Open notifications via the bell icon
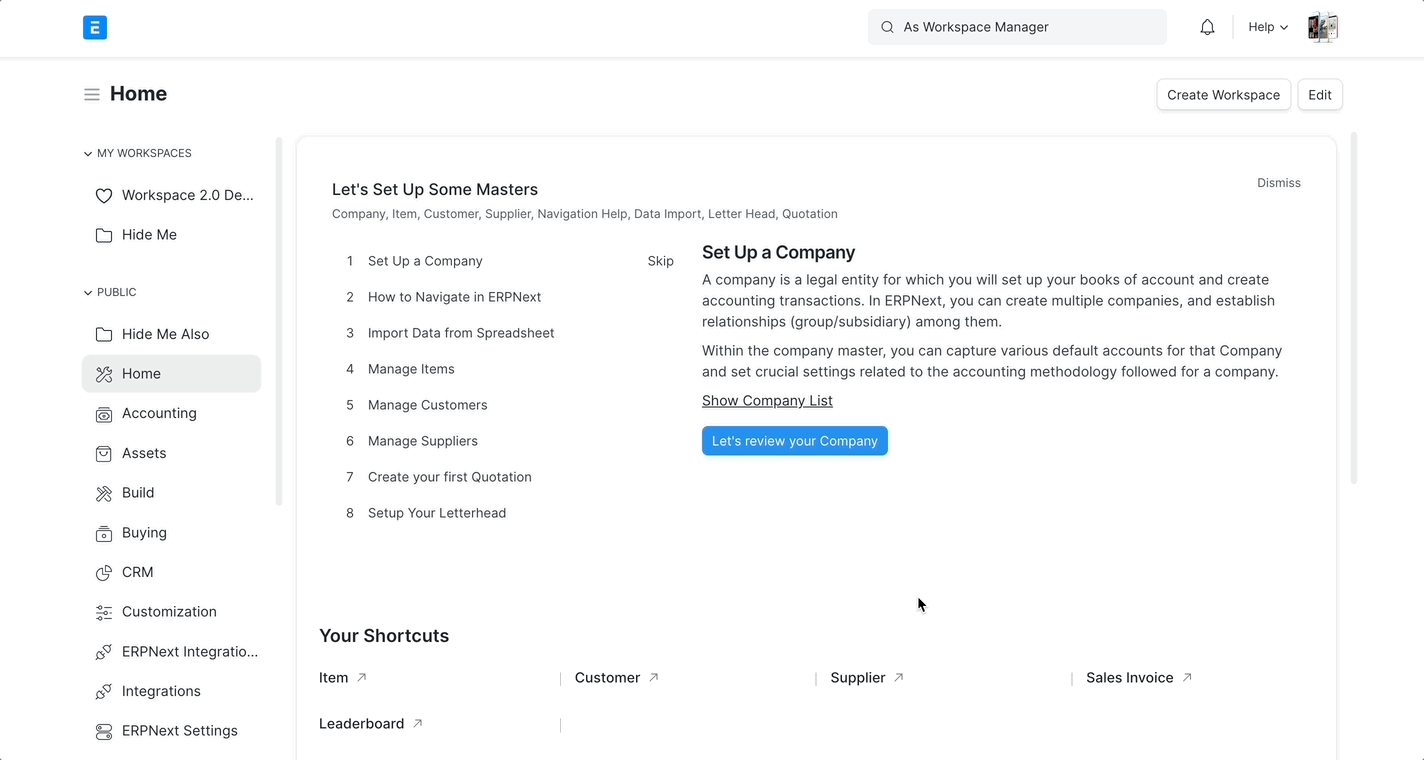1424x760 pixels. click(1207, 27)
